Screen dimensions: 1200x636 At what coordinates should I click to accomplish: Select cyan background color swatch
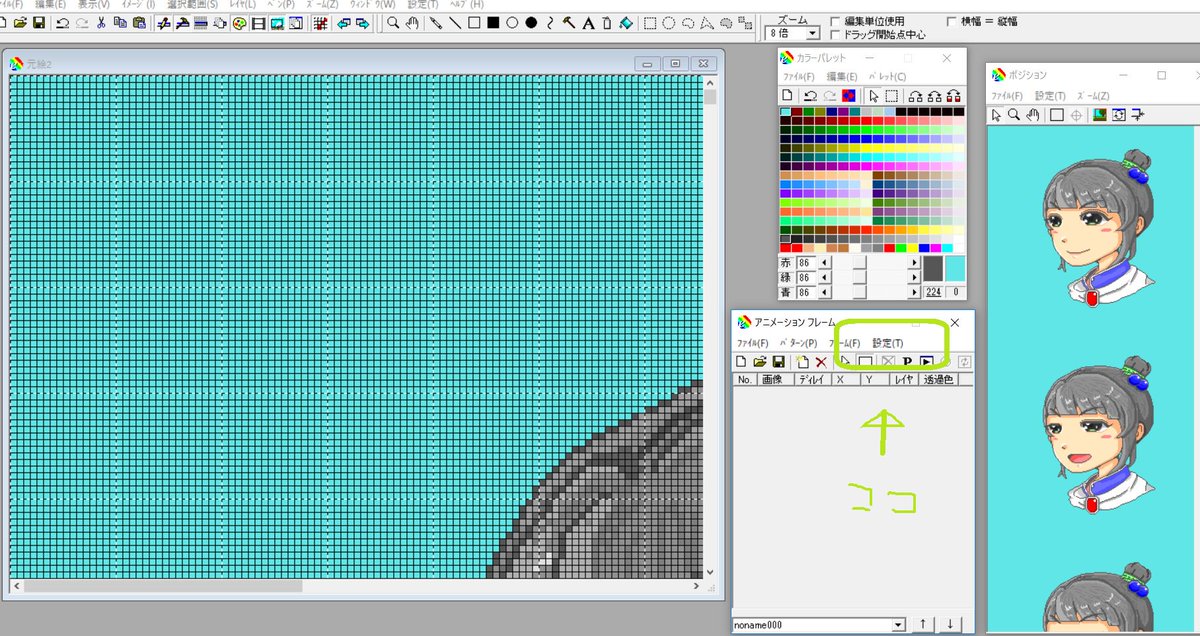point(955,268)
